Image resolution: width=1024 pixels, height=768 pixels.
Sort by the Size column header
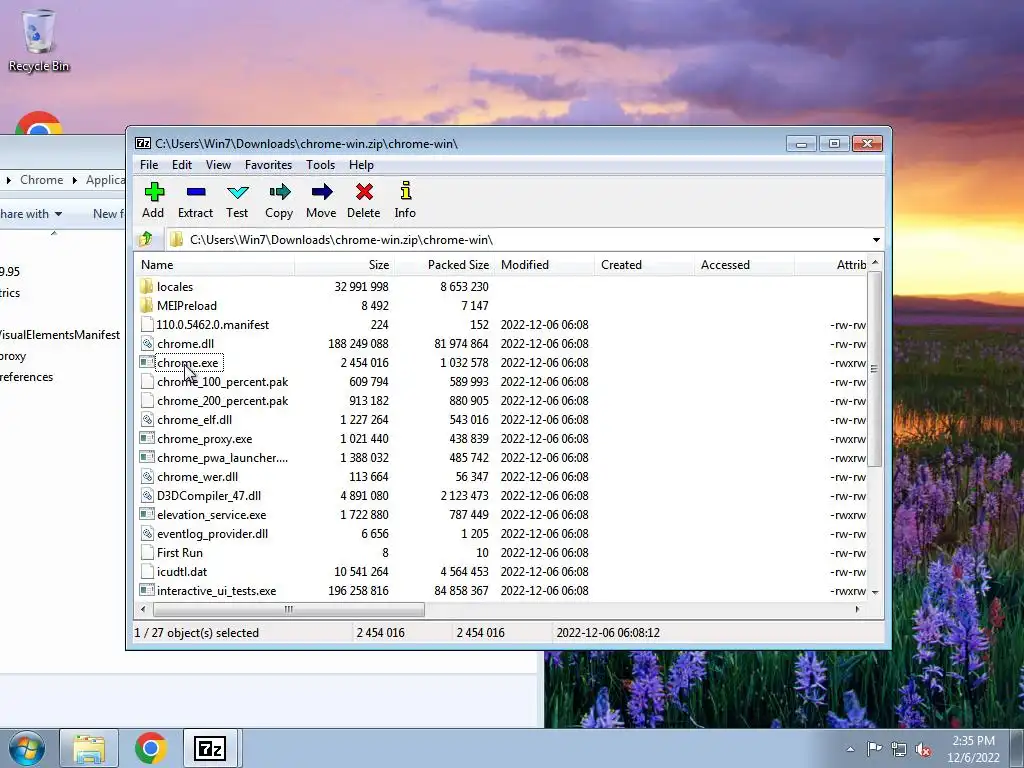tap(344, 264)
